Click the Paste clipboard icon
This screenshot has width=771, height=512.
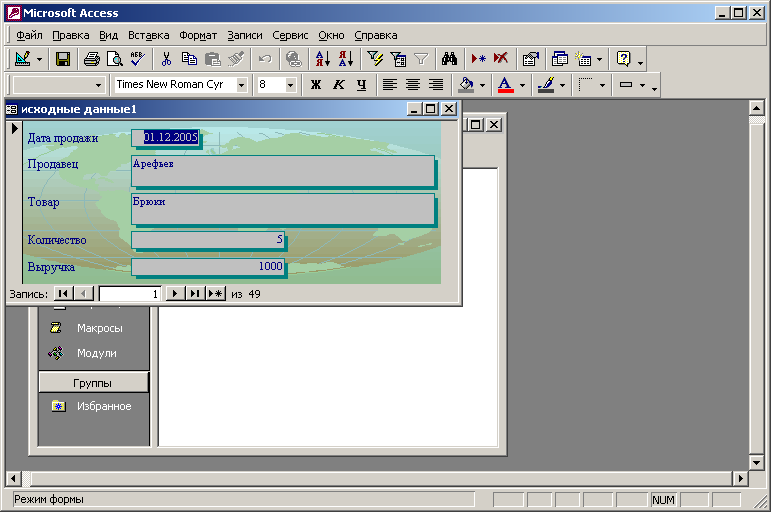(x=212, y=60)
